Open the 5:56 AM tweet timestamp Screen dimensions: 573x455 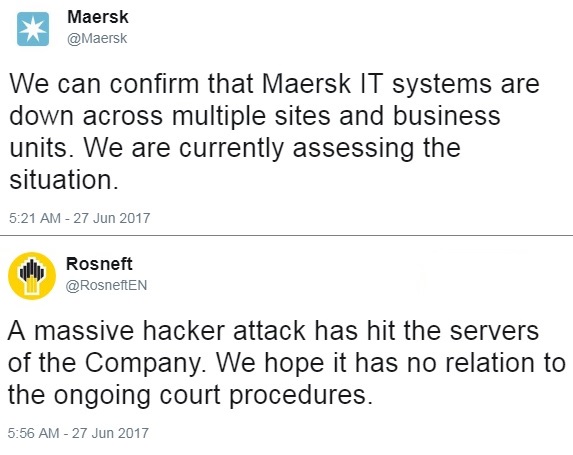tap(78, 433)
